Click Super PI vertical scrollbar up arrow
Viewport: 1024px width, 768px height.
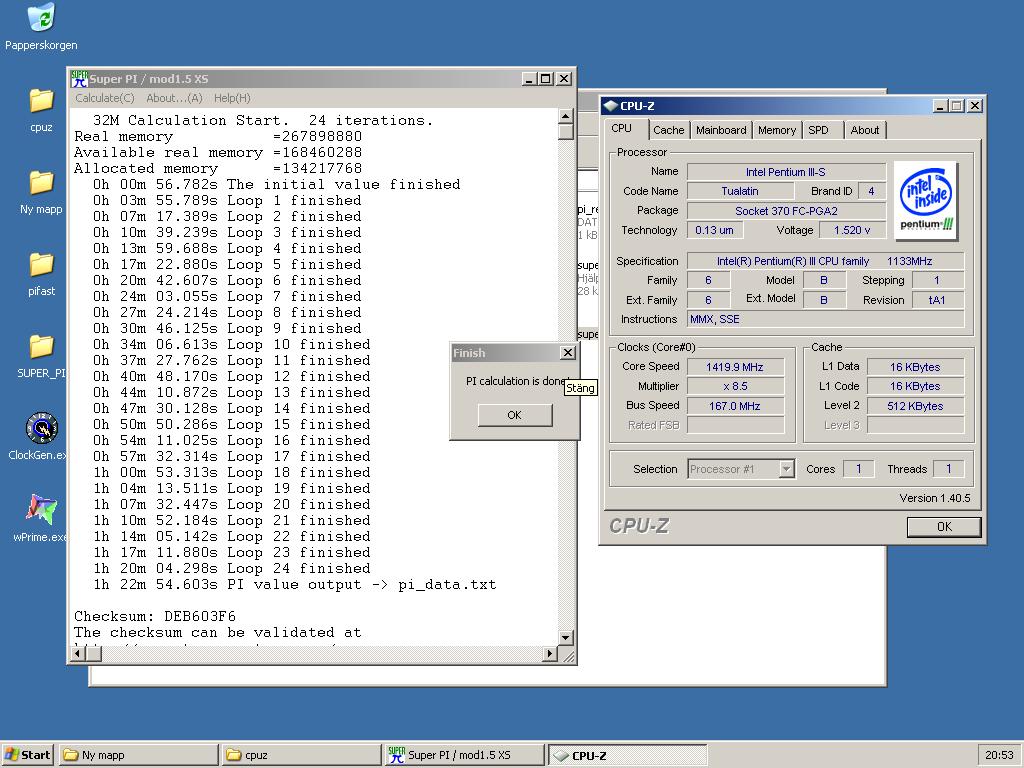click(x=566, y=116)
